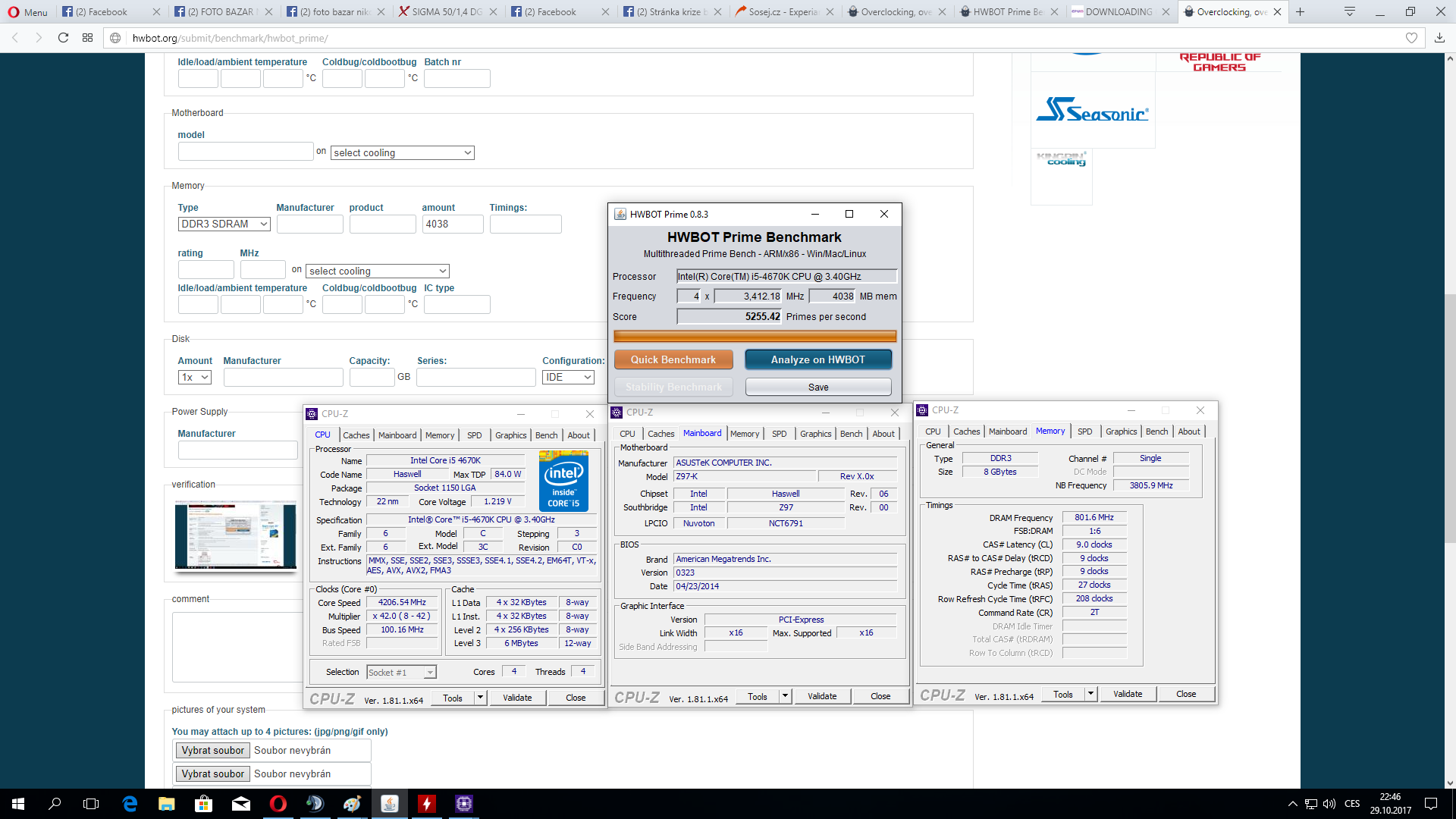Click Analyze on HWBOT button
1456x819 pixels.
tap(818, 360)
